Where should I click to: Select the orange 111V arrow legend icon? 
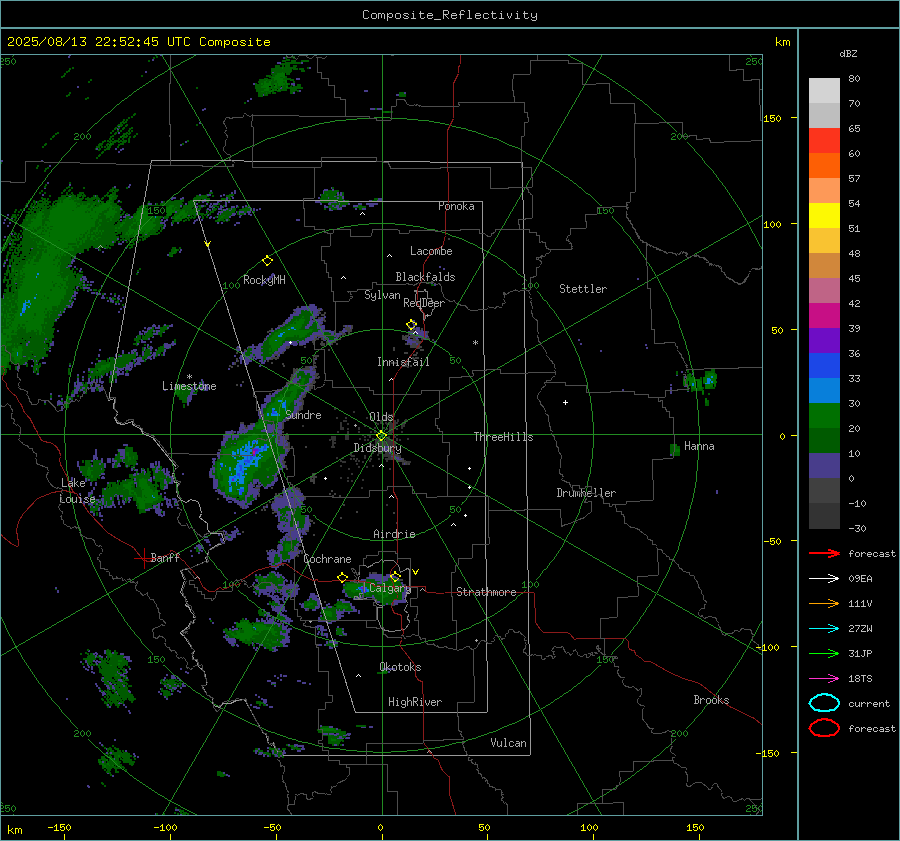pos(824,603)
